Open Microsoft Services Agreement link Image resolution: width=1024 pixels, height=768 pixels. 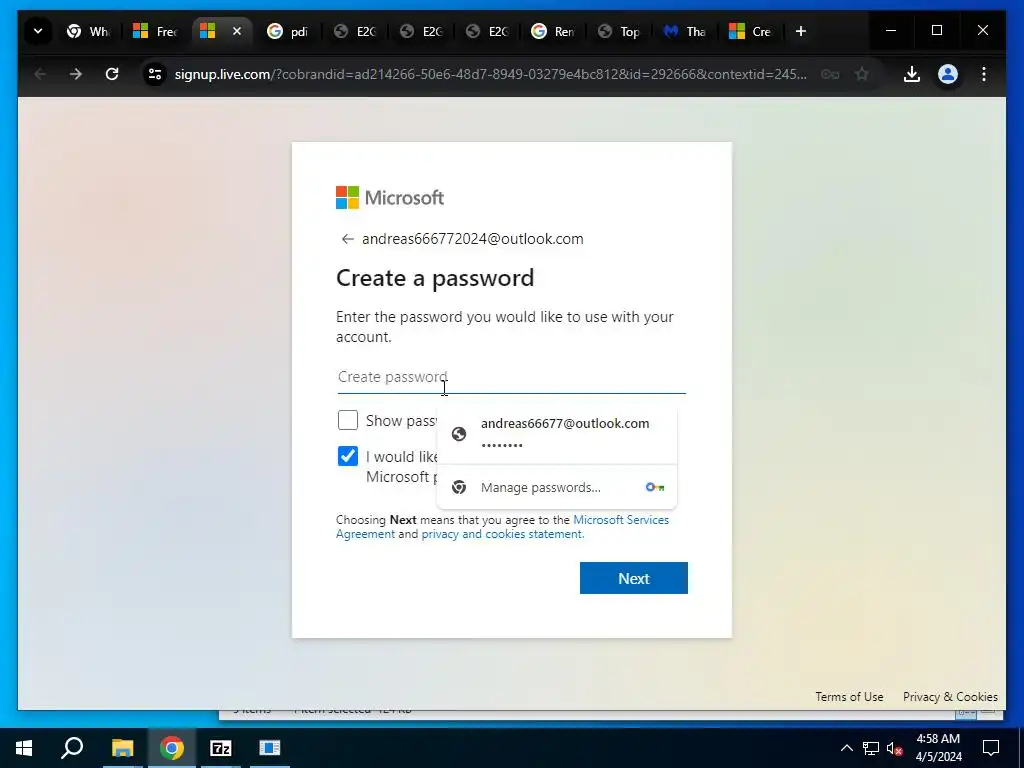pyautogui.click(x=502, y=526)
